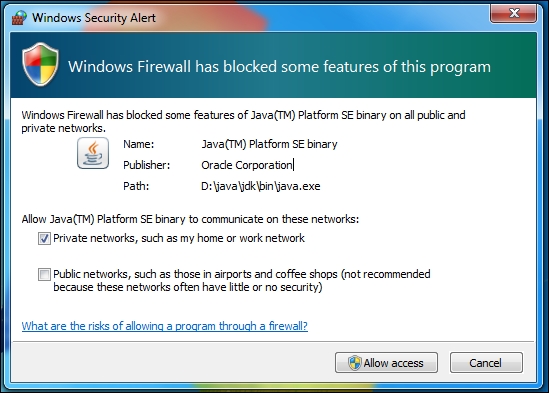The height and width of the screenshot is (393, 549).
Task: Click the java.exe path text
Action: [261, 186]
